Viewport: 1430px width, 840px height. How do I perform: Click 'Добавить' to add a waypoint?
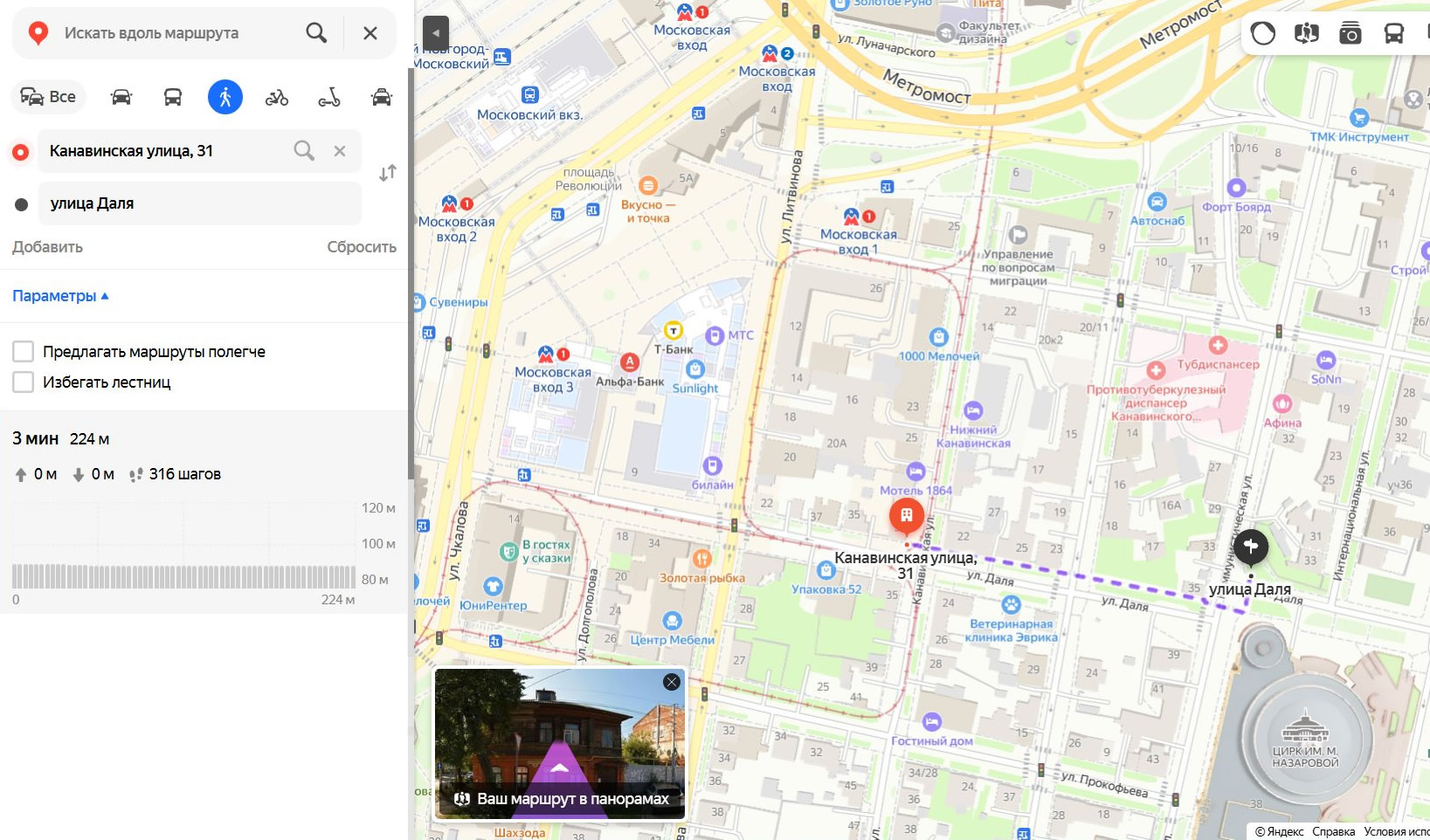coord(47,247)
